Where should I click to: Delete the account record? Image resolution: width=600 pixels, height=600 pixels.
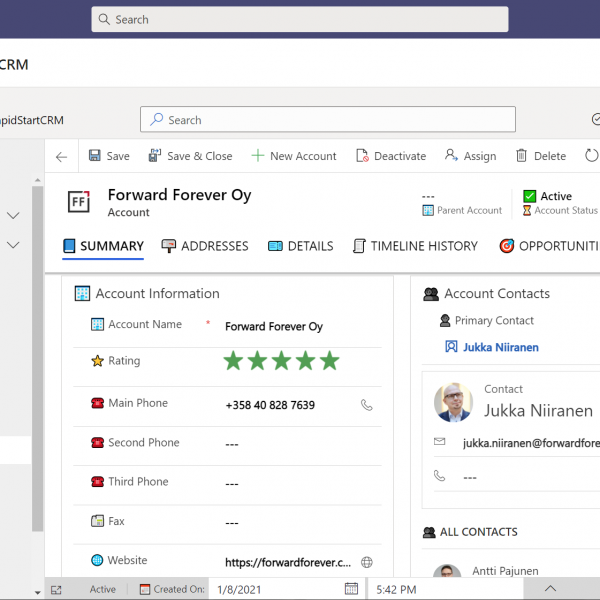541,156
